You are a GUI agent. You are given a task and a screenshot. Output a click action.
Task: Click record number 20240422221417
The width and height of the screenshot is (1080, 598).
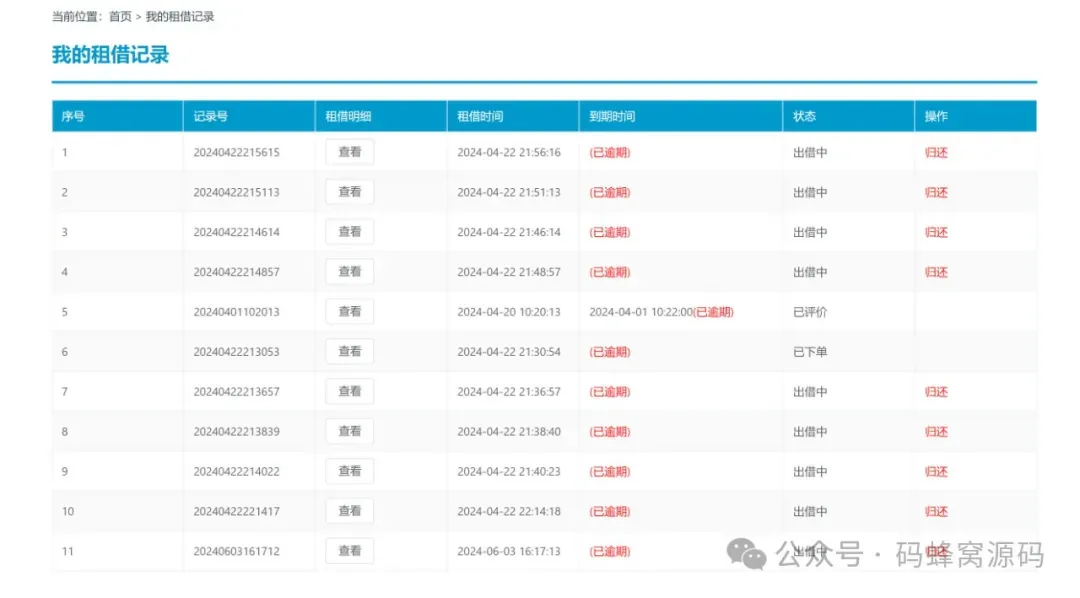point(236,512)
